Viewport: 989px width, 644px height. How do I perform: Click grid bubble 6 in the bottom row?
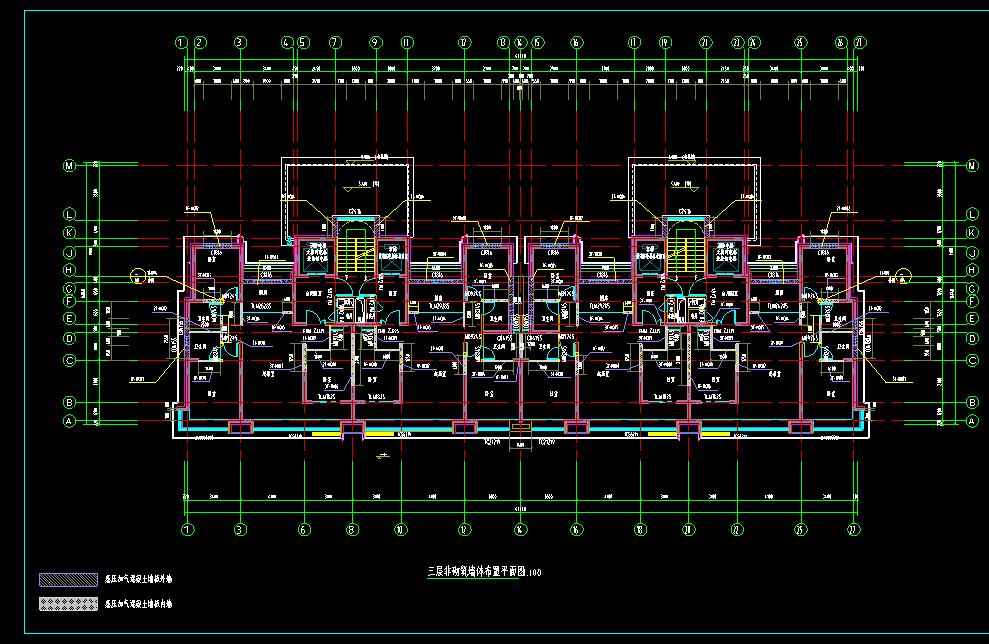point(303,529)
